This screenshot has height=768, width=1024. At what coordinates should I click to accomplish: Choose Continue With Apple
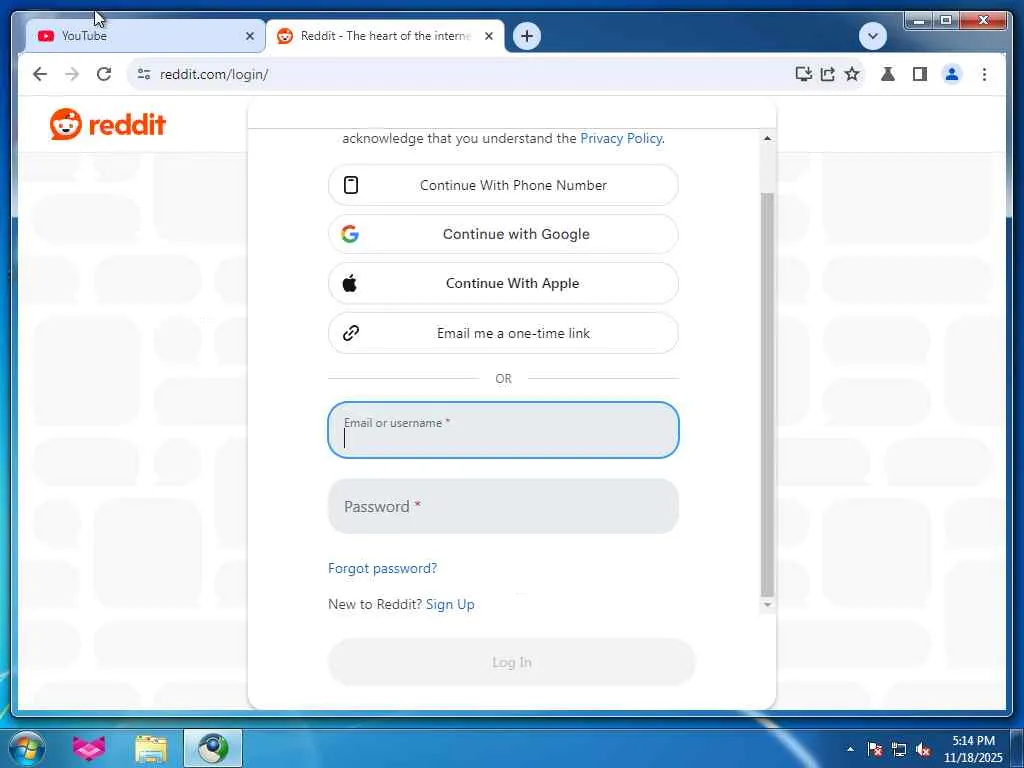(x=503, y=283)
